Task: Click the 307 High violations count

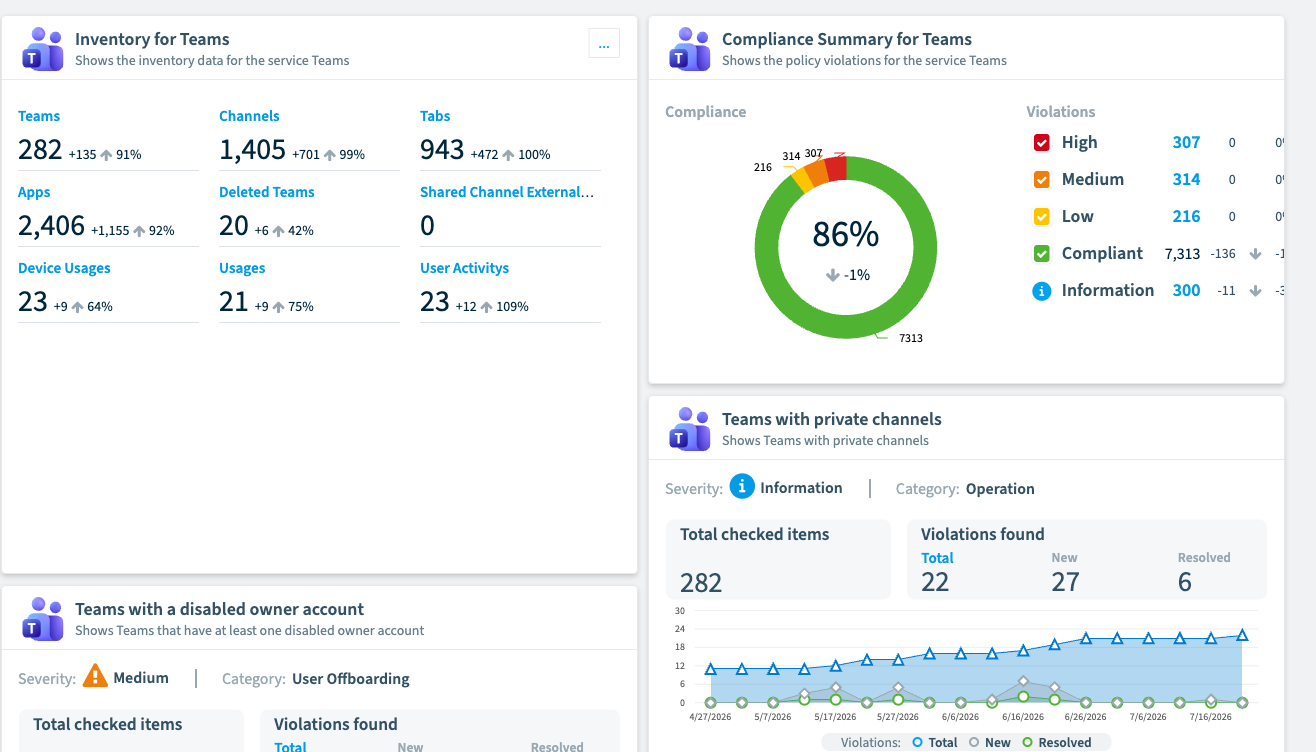Action: (1186, 143)
